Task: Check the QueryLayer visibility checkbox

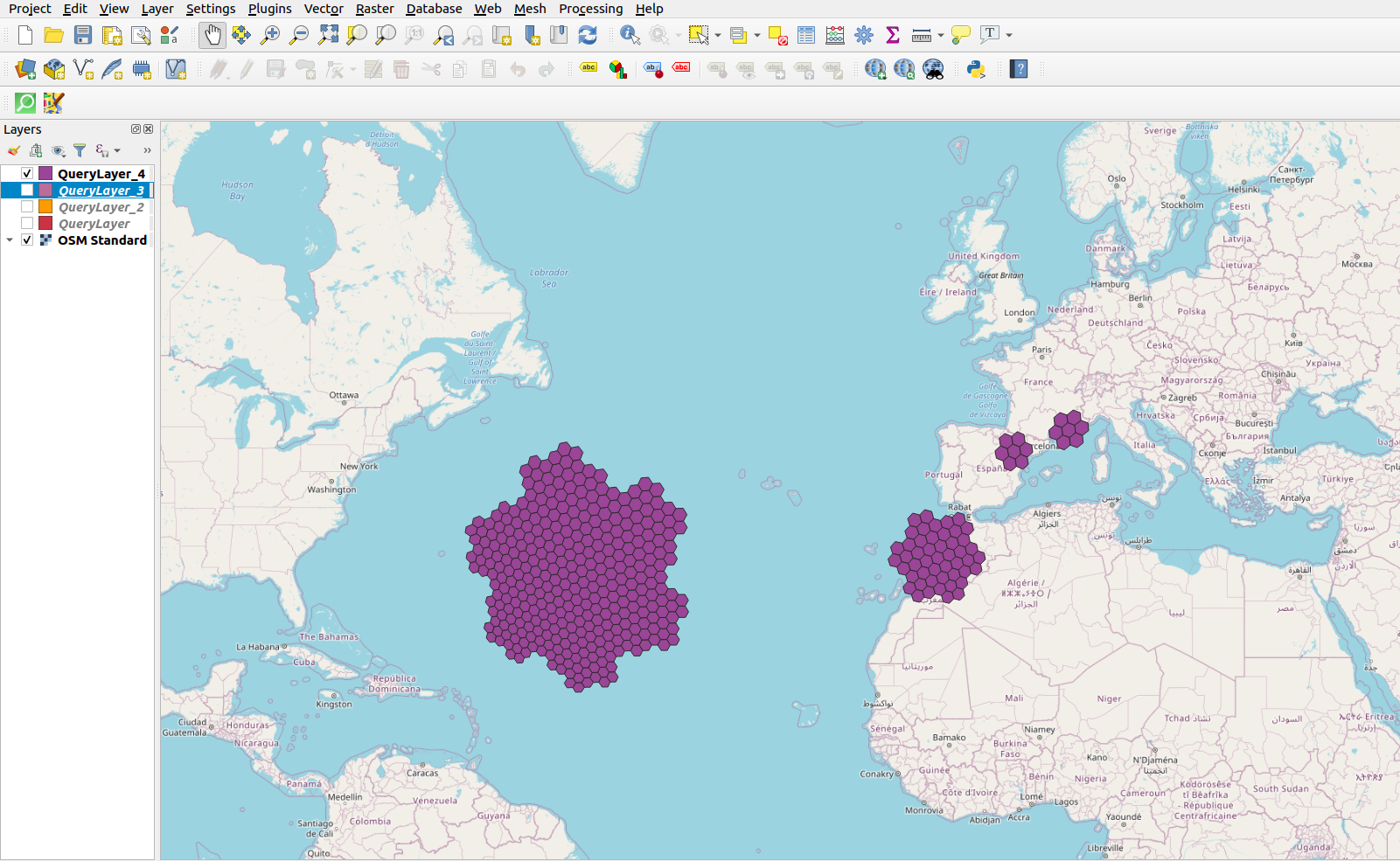Action: pos(27,224)
